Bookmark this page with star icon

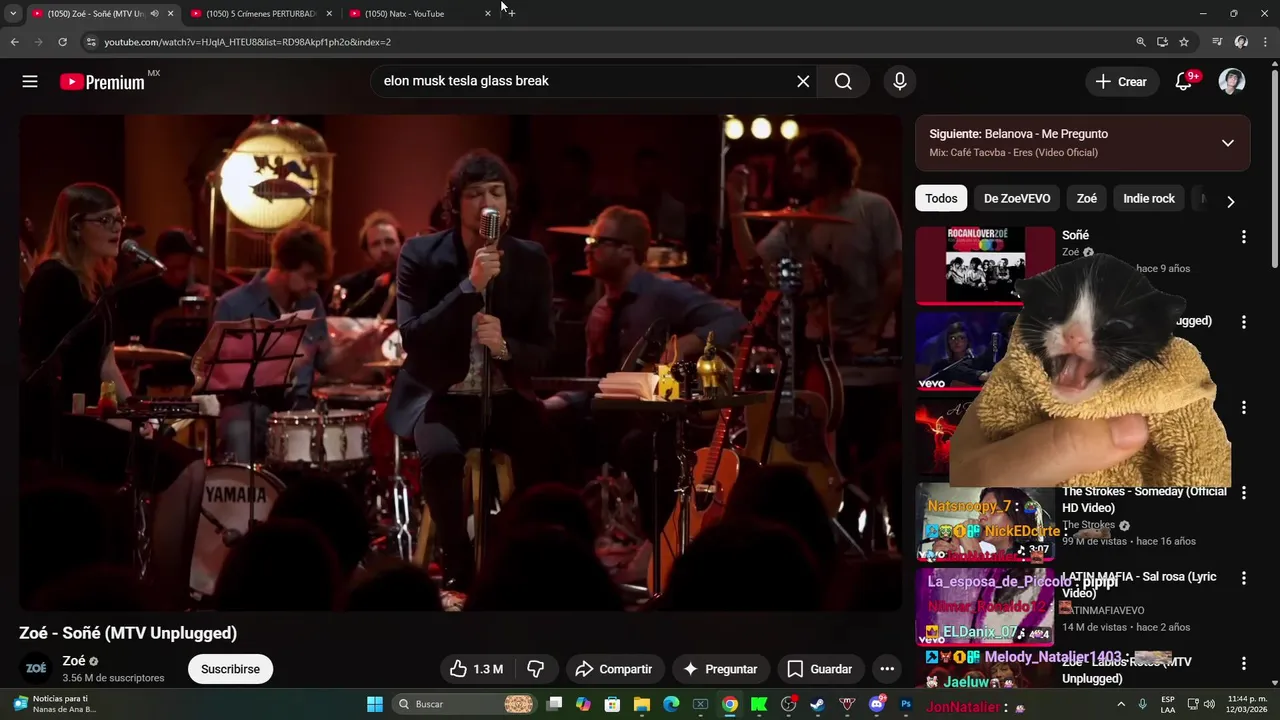[1184, 42]
